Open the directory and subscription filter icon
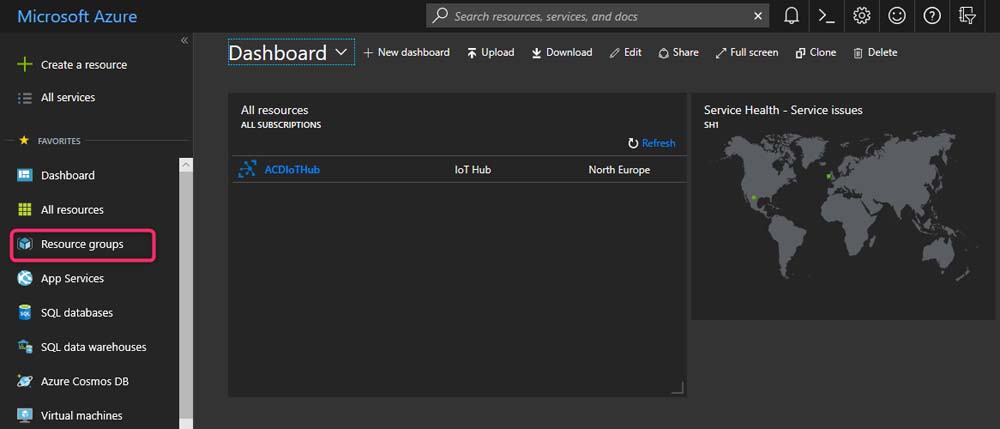1000x429 pixels. click(967, 16)
